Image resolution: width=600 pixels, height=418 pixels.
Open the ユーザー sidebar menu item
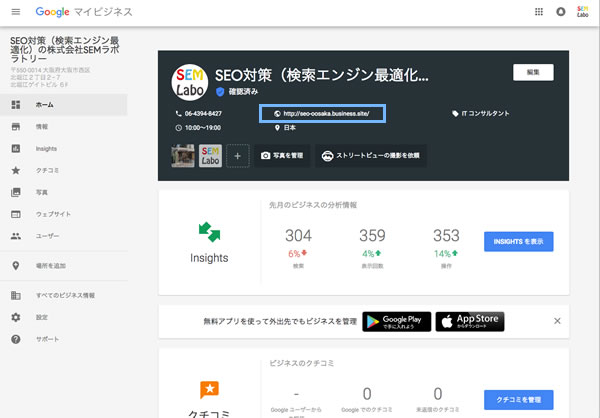[x=64, y=236]
